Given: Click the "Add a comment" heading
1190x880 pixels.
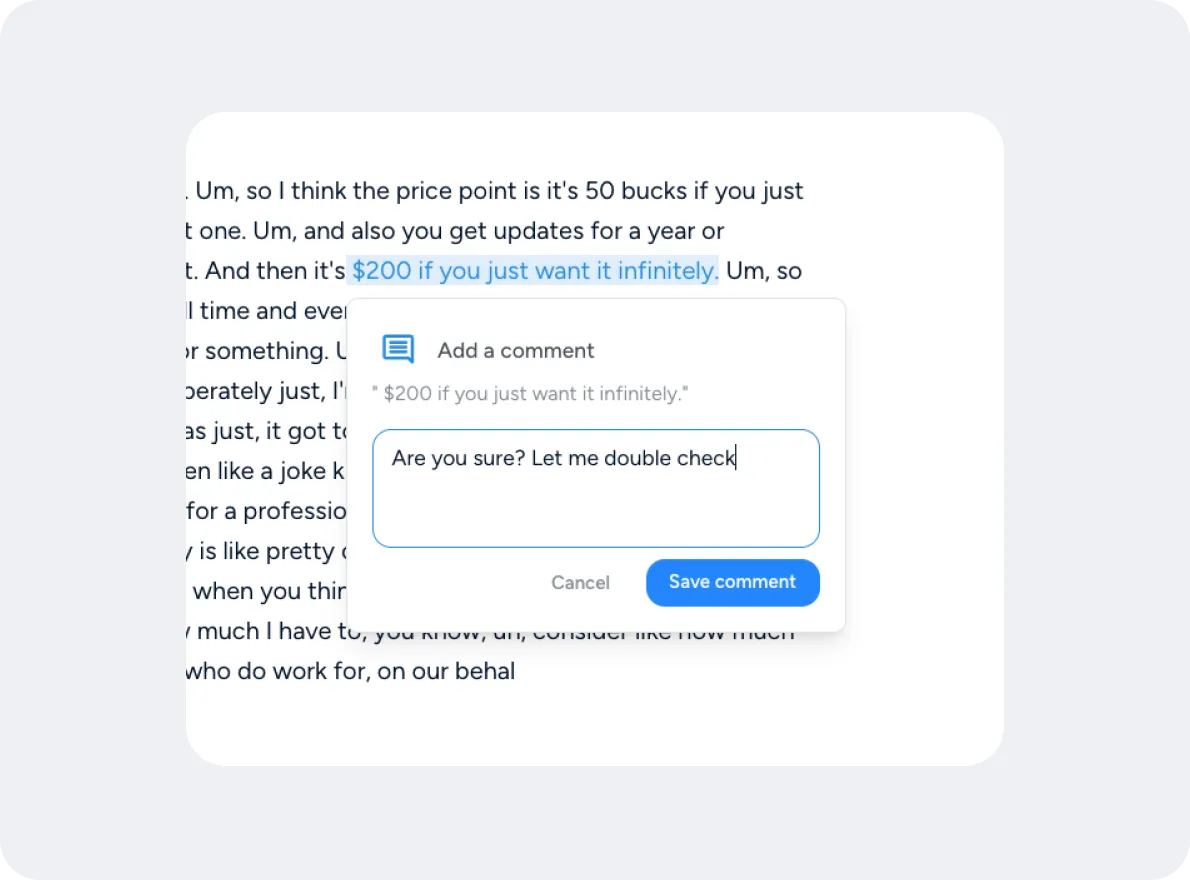Looking at the screenshot, I should tap(515, 351).
